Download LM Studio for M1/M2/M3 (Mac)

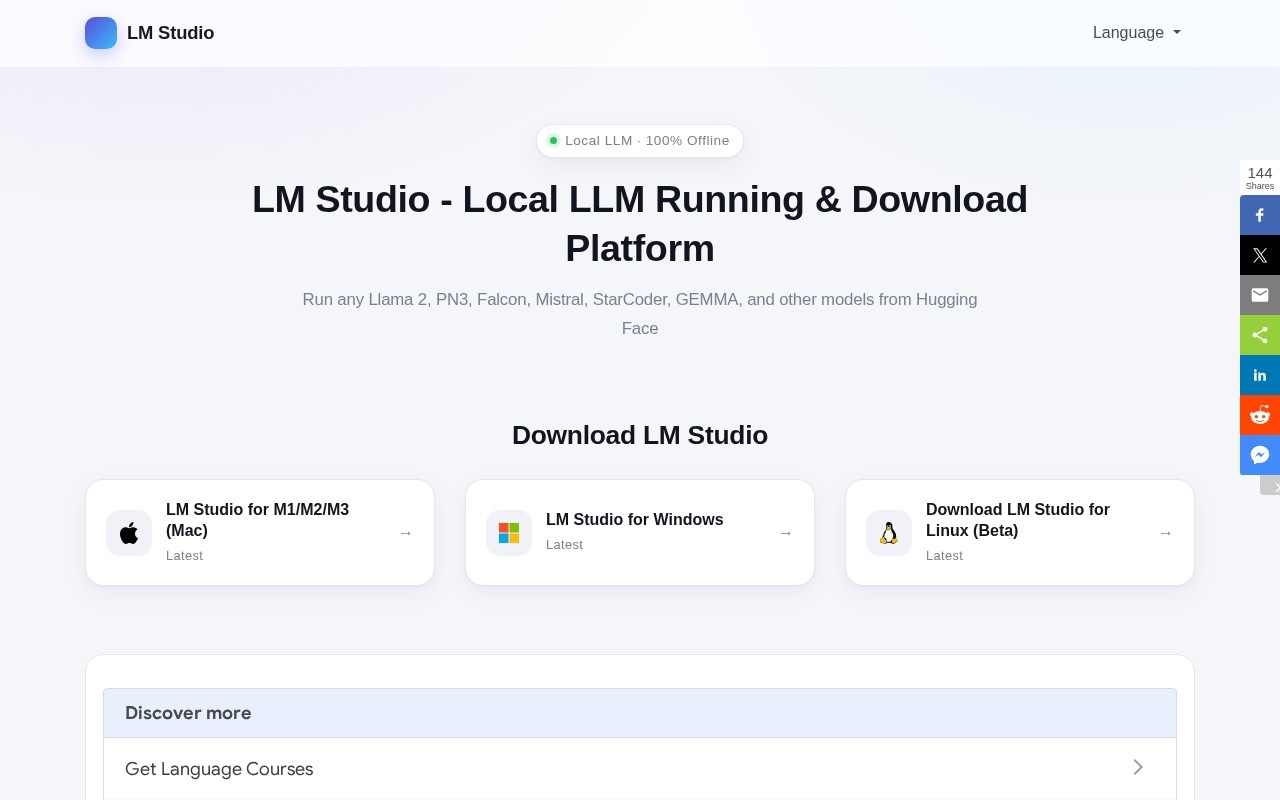pos(260,533)
